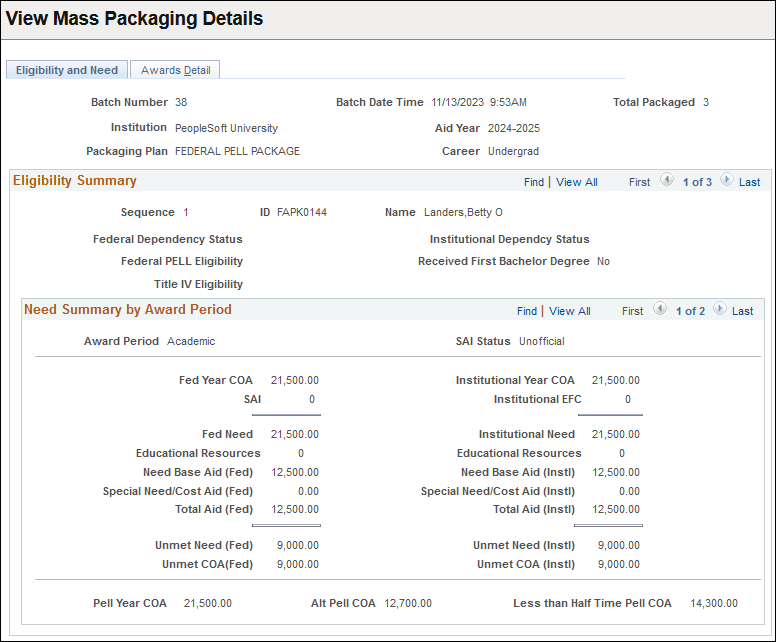Click the Sequence value 1
The image size is (776, 642).
[x=186, y=212]
